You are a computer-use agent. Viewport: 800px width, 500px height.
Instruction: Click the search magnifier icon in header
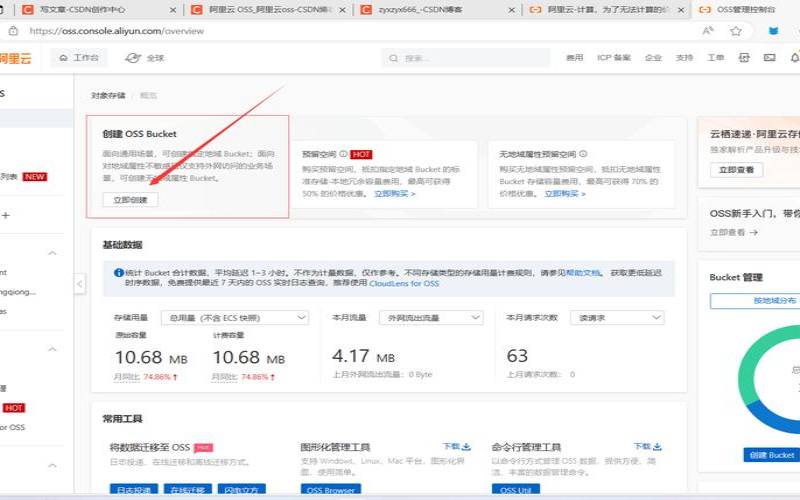(x=393, y=58)
